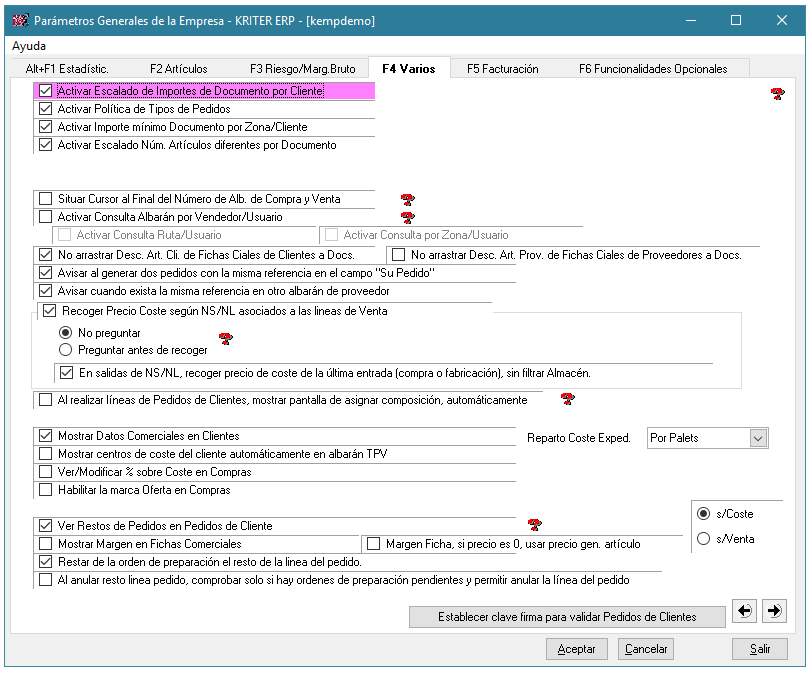Click help icon beside Consulta Albarán por Vendedor

coord(407,217)
